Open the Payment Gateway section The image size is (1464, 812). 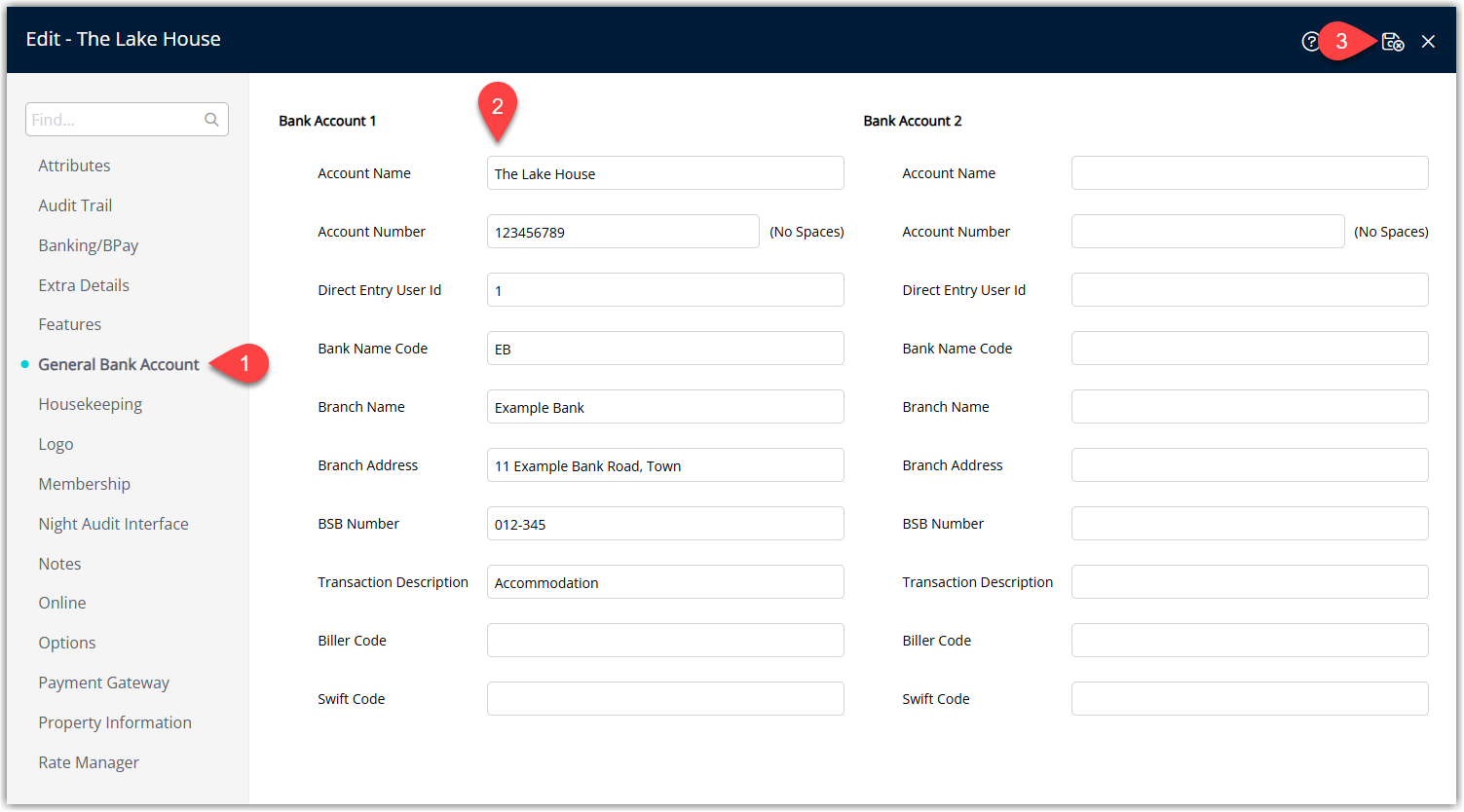(104, 683)
